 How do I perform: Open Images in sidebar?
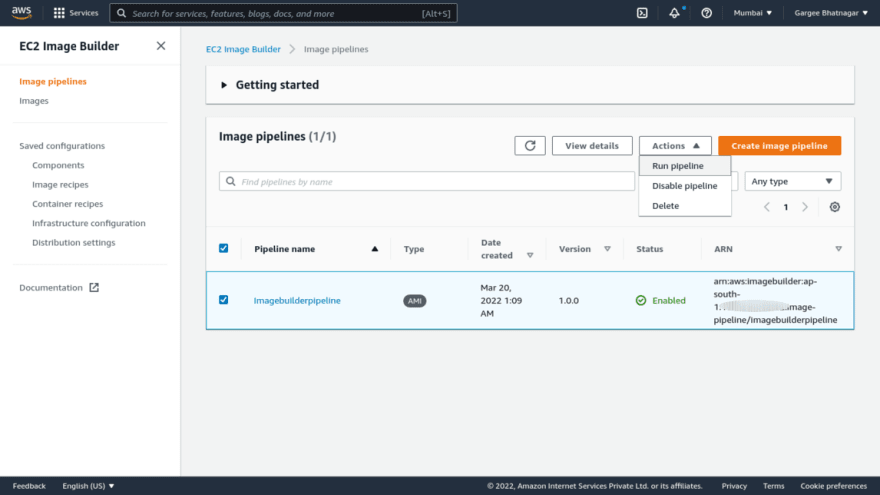tap(34, 100)
